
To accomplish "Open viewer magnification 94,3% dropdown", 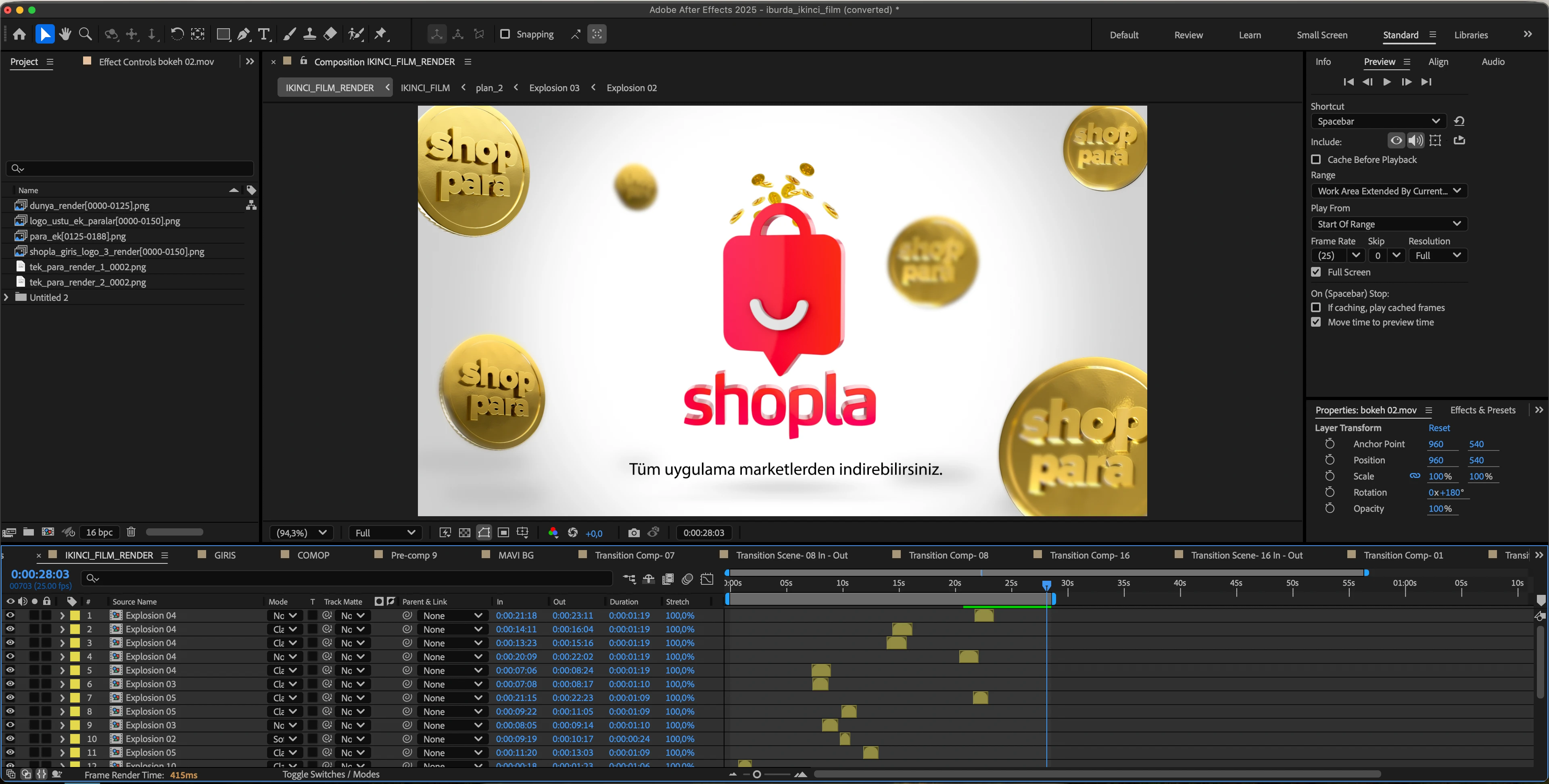I will pos(301,533).
